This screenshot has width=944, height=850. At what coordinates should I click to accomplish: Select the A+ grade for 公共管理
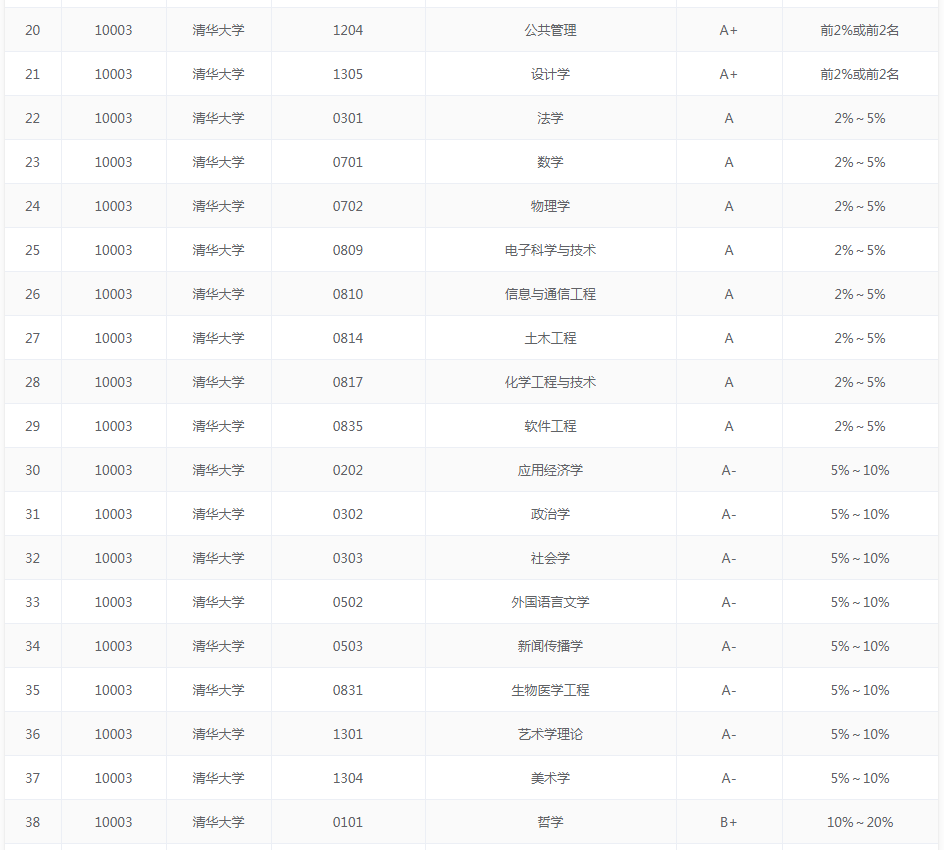pyautogui.click(x=728, y=30)
